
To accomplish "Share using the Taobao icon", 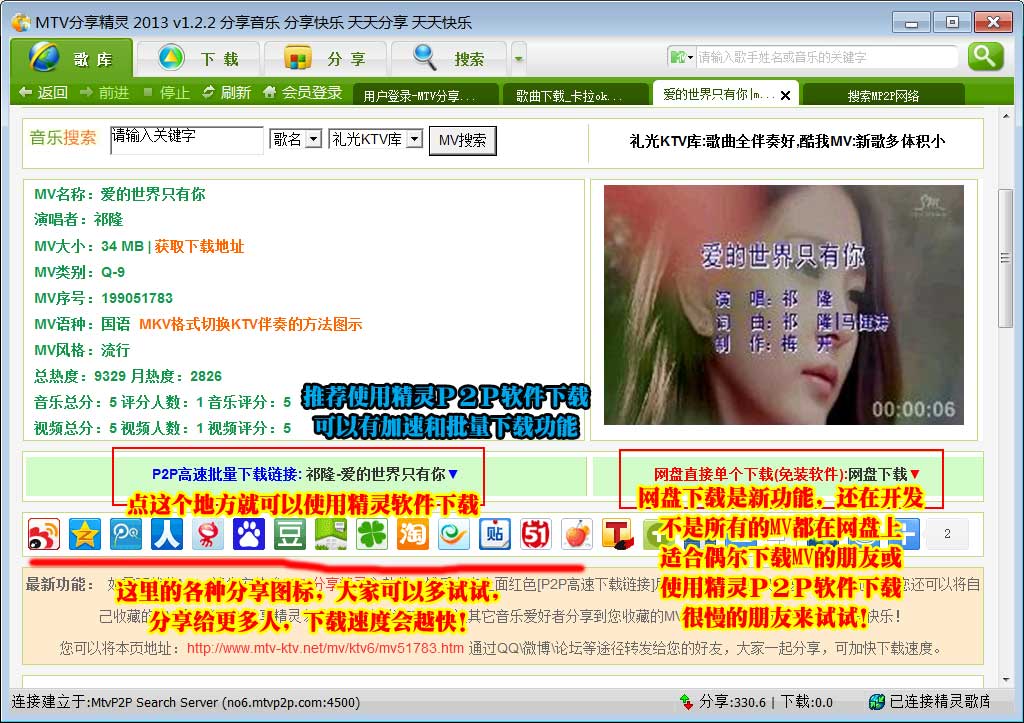I will (412, 534).
